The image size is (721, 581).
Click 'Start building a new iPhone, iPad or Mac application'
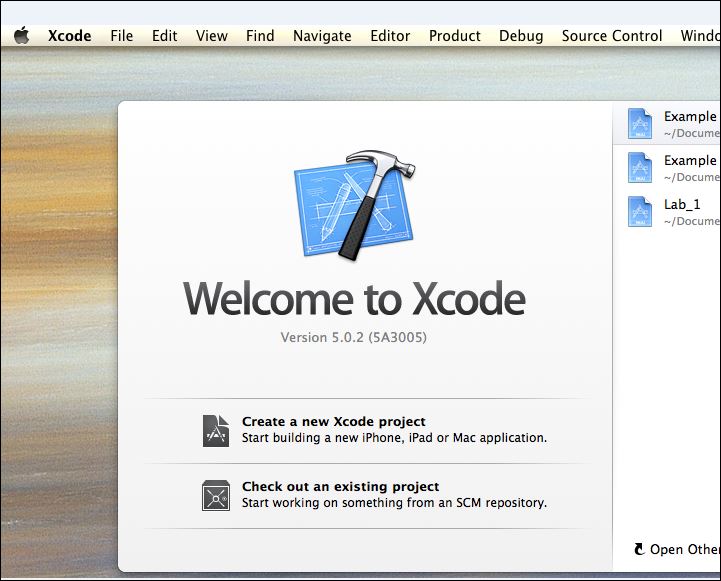point(394,438)
